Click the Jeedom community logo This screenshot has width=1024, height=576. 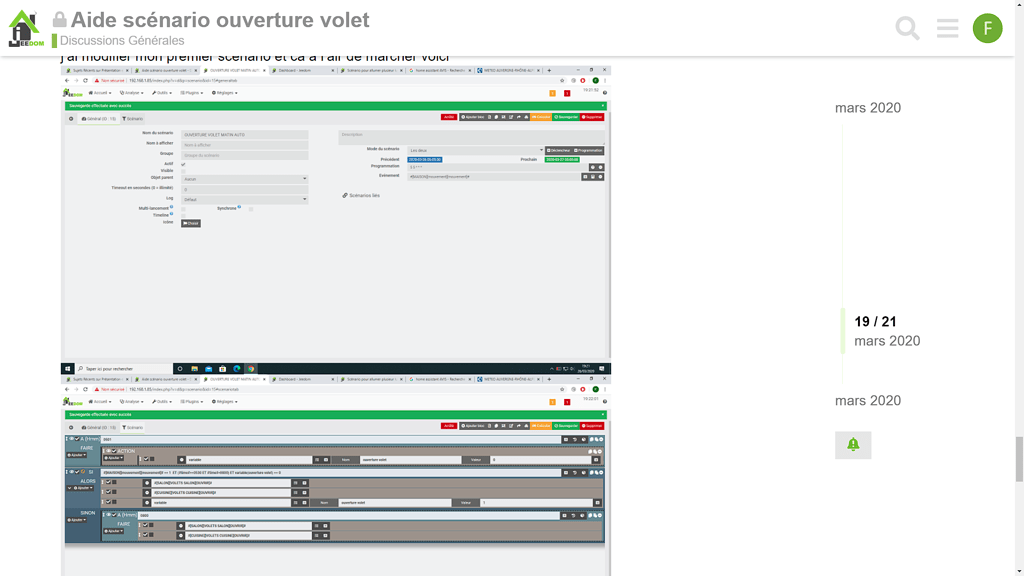(24, 28)
